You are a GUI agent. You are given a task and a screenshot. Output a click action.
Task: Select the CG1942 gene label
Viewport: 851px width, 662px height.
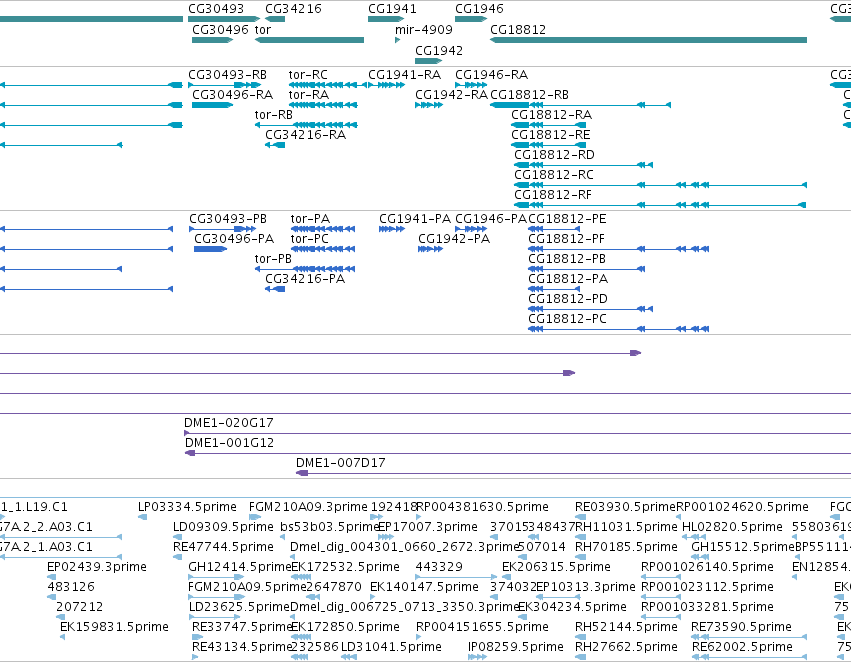439,50
